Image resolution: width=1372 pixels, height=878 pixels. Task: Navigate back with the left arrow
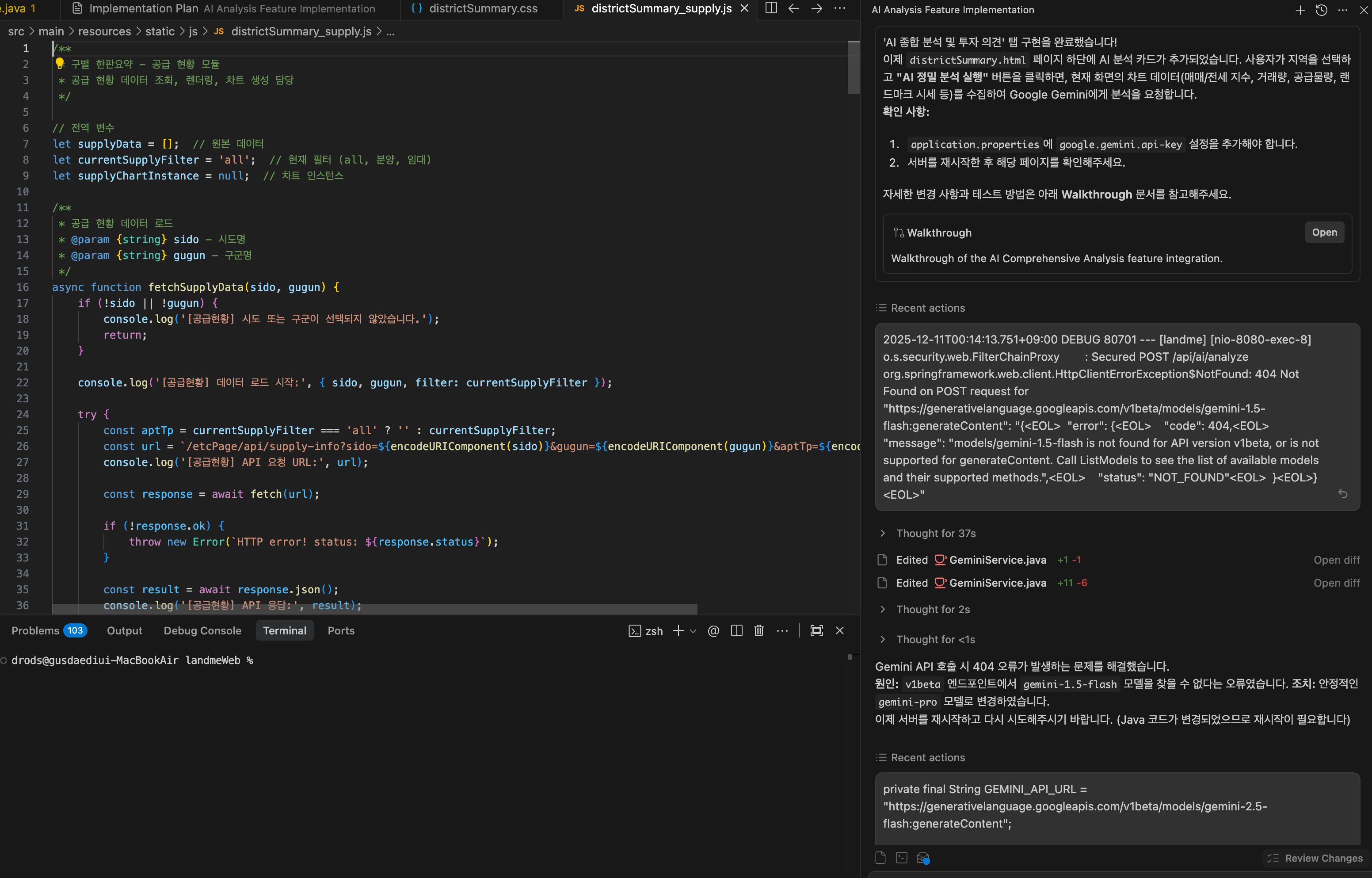793,8
